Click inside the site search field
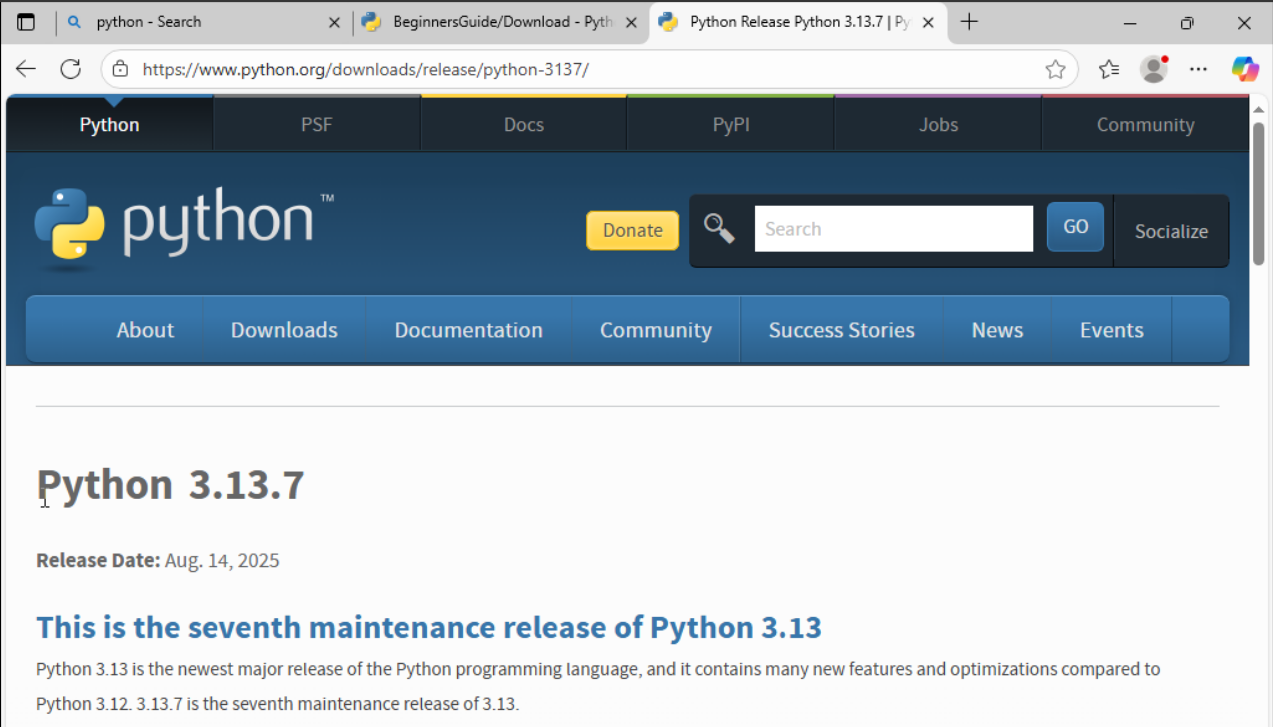The width and height of the screenshot is (1273, 727). tap(893, 228)
